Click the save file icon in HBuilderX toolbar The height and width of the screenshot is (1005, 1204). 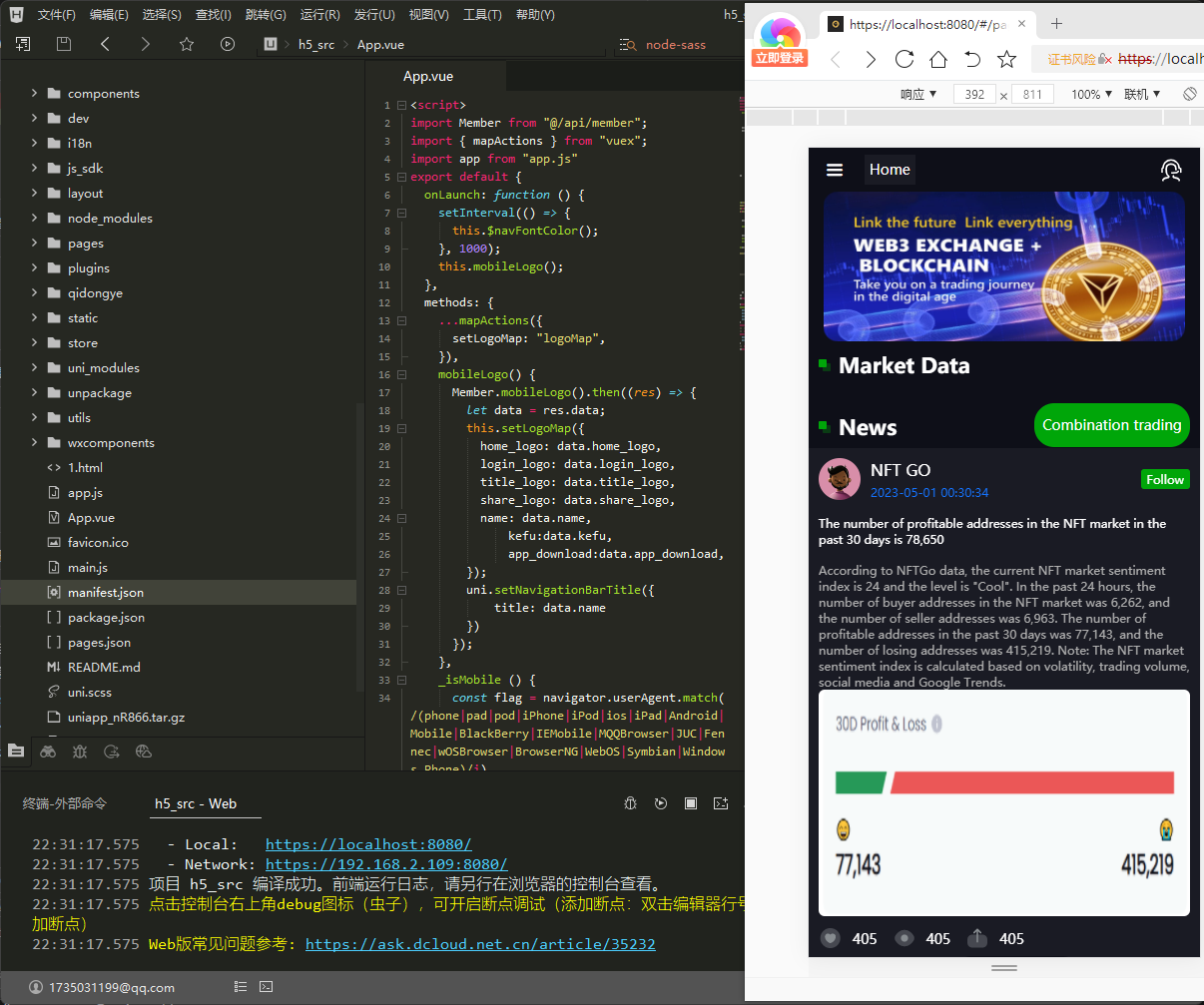(64, 44)
